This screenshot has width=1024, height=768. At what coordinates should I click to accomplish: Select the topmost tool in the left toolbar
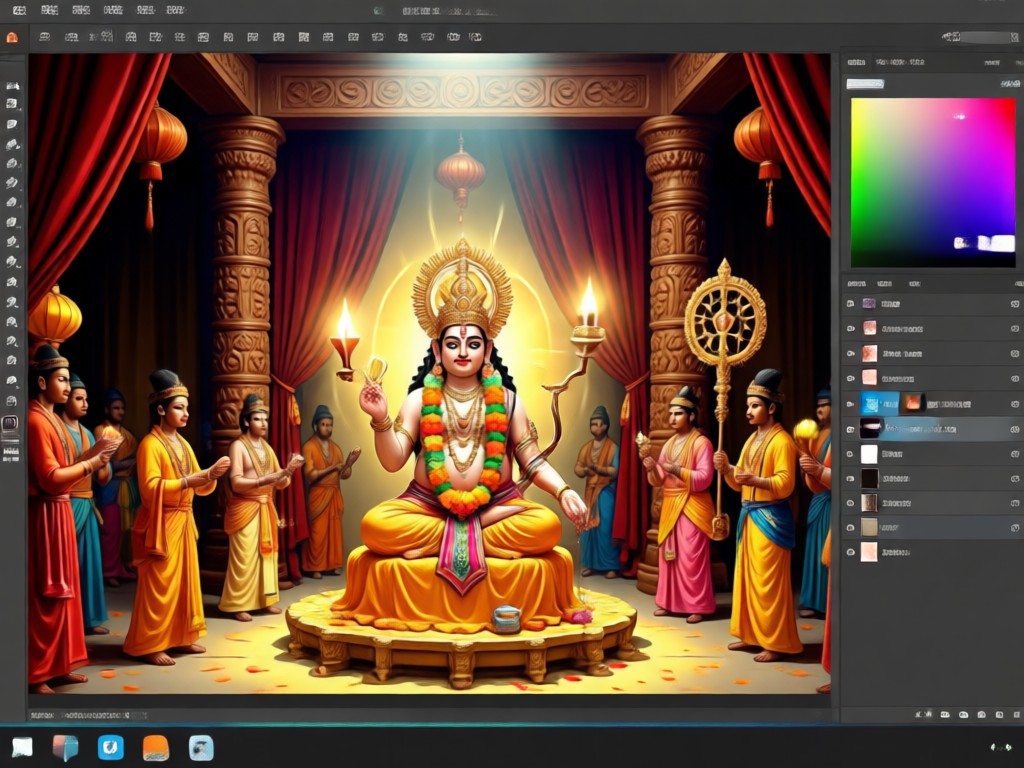pos(12,86)
